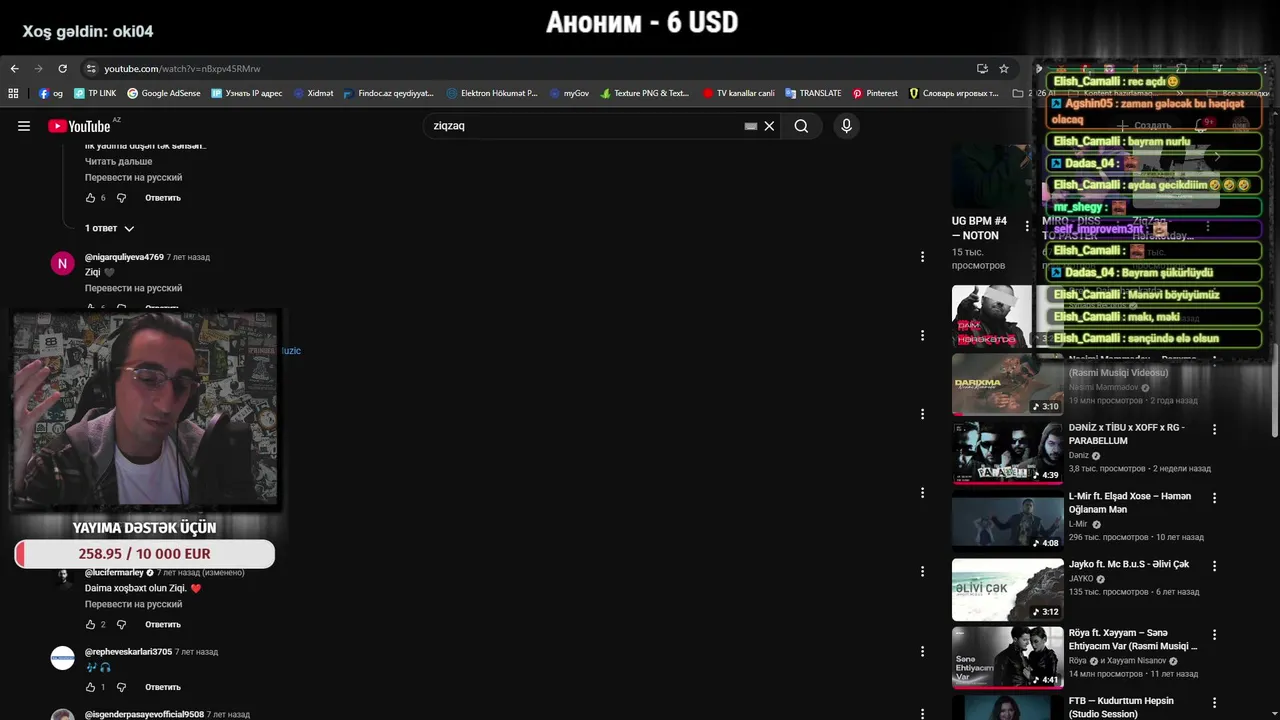1280x720 pixels.
Task: Open YouTube hamburger guide menu
Action: click(x=24, y=126)
